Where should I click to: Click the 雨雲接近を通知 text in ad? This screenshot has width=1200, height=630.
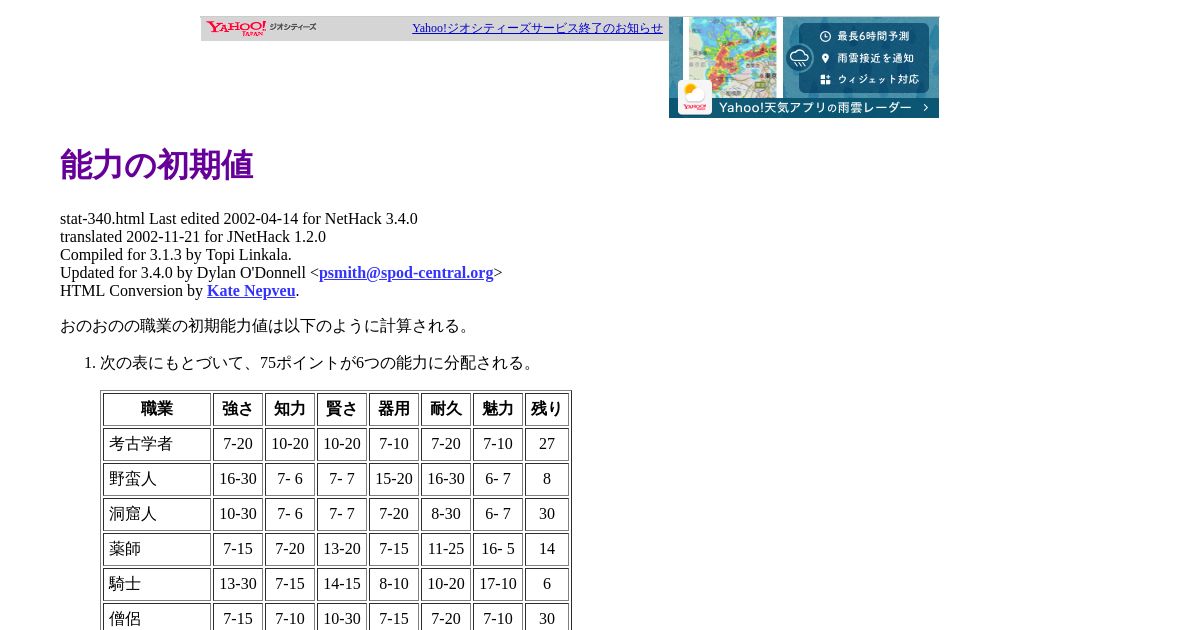(x=875, y=58)
